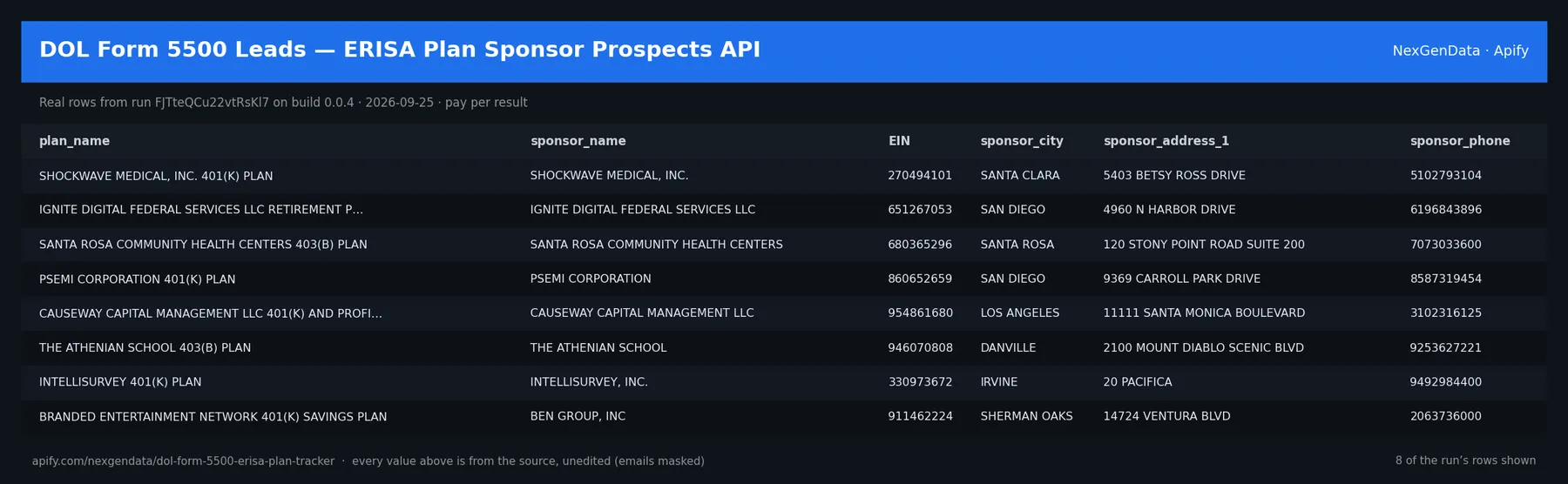Image resolution: width=1568 pixels, height=484 pixels.
Task: Click sponsor name PSEMI CORPORATION
Action: tap(591, 279)
